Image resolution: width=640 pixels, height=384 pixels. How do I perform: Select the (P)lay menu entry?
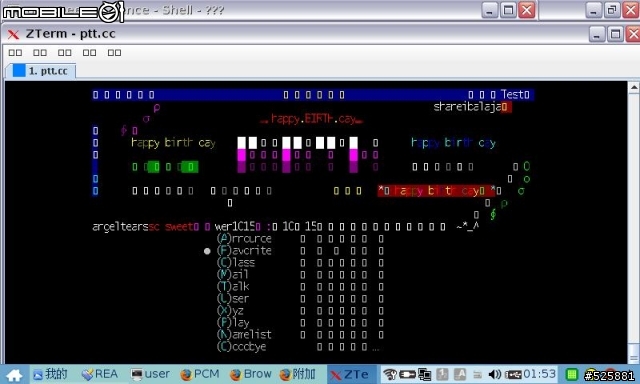233,322
